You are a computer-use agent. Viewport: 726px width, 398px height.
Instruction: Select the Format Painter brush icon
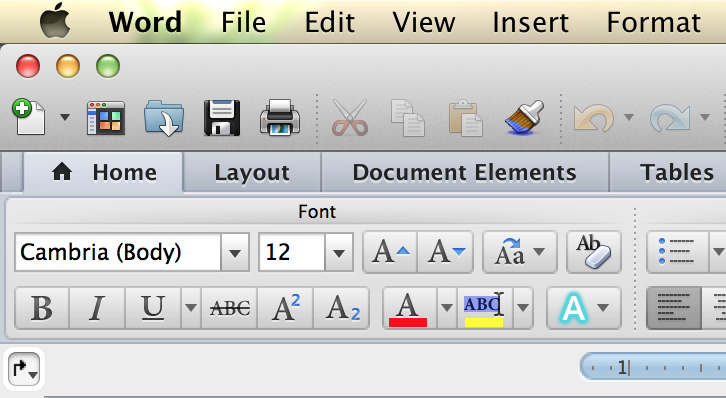coord(524,118)
